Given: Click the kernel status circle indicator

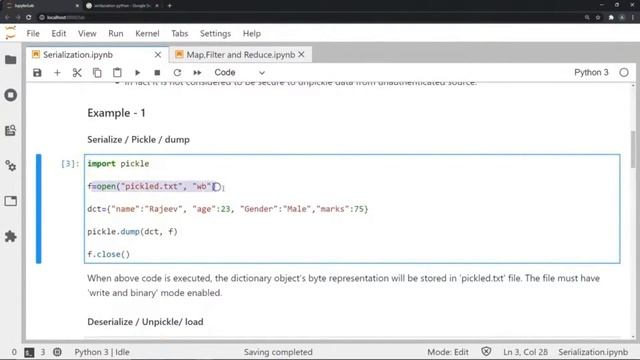Looking at the screenshot, I should [x=624, y=73].
